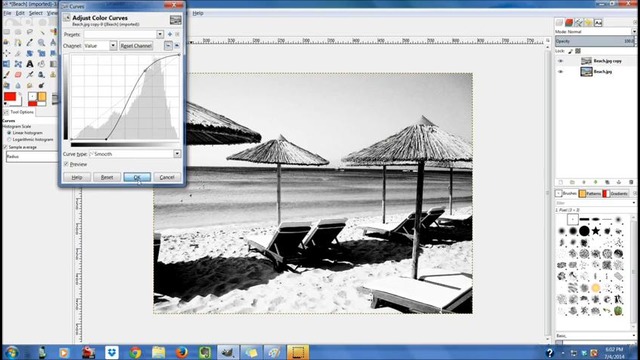Screen dimensions: 640x360
Task: Select the Fuzzy Select wand tool
Action: [42, 32]
